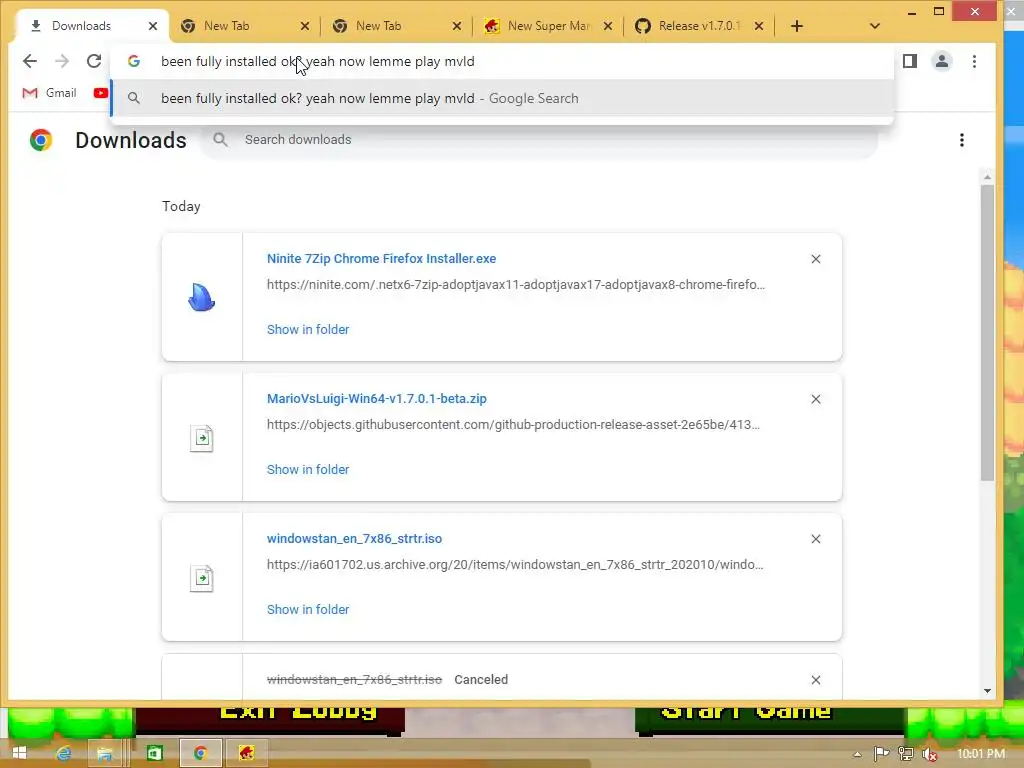Click the network tray icon

pos(905,754)
